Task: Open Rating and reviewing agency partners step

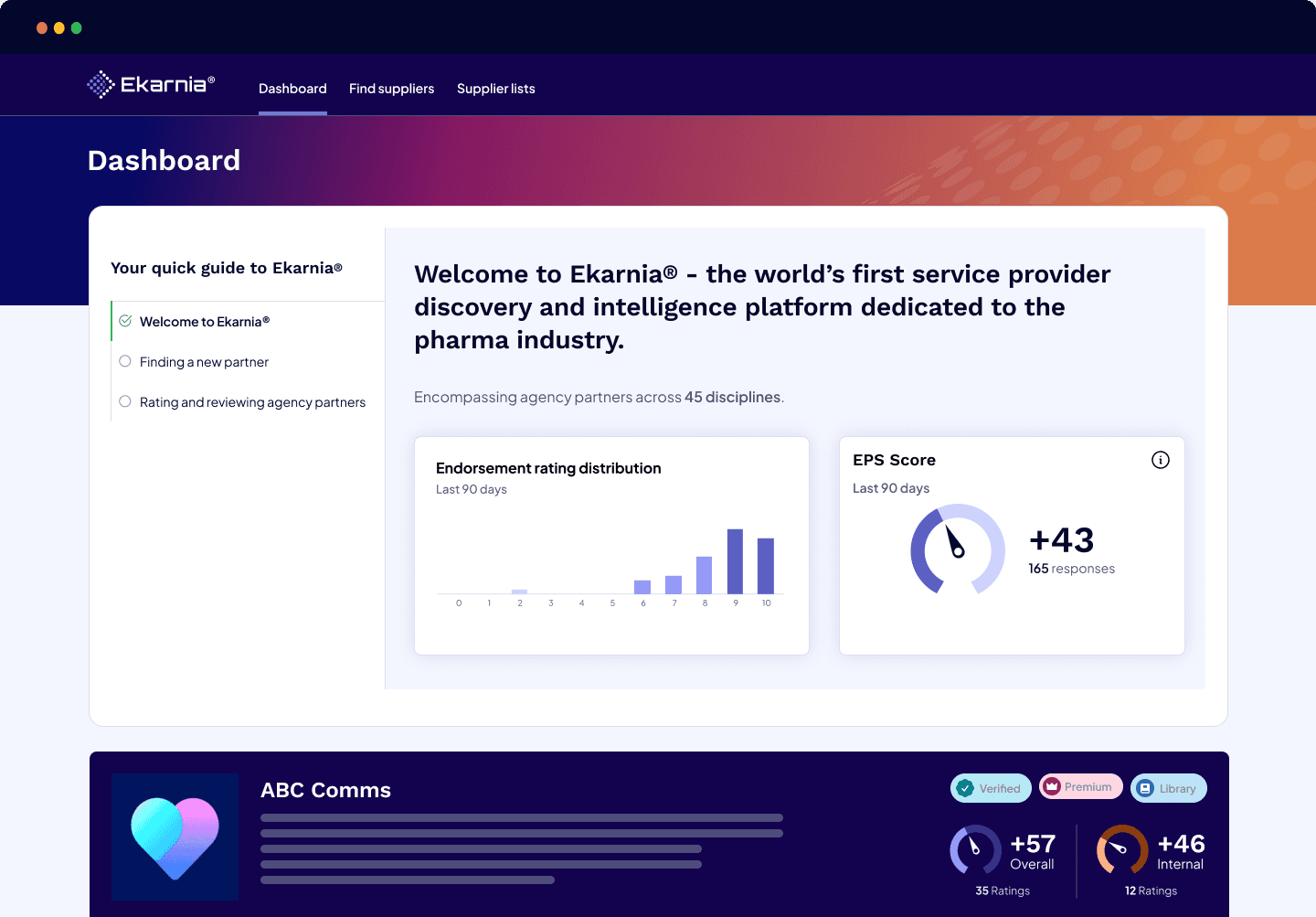Action: pyautogui.click(x=248, y=402)
